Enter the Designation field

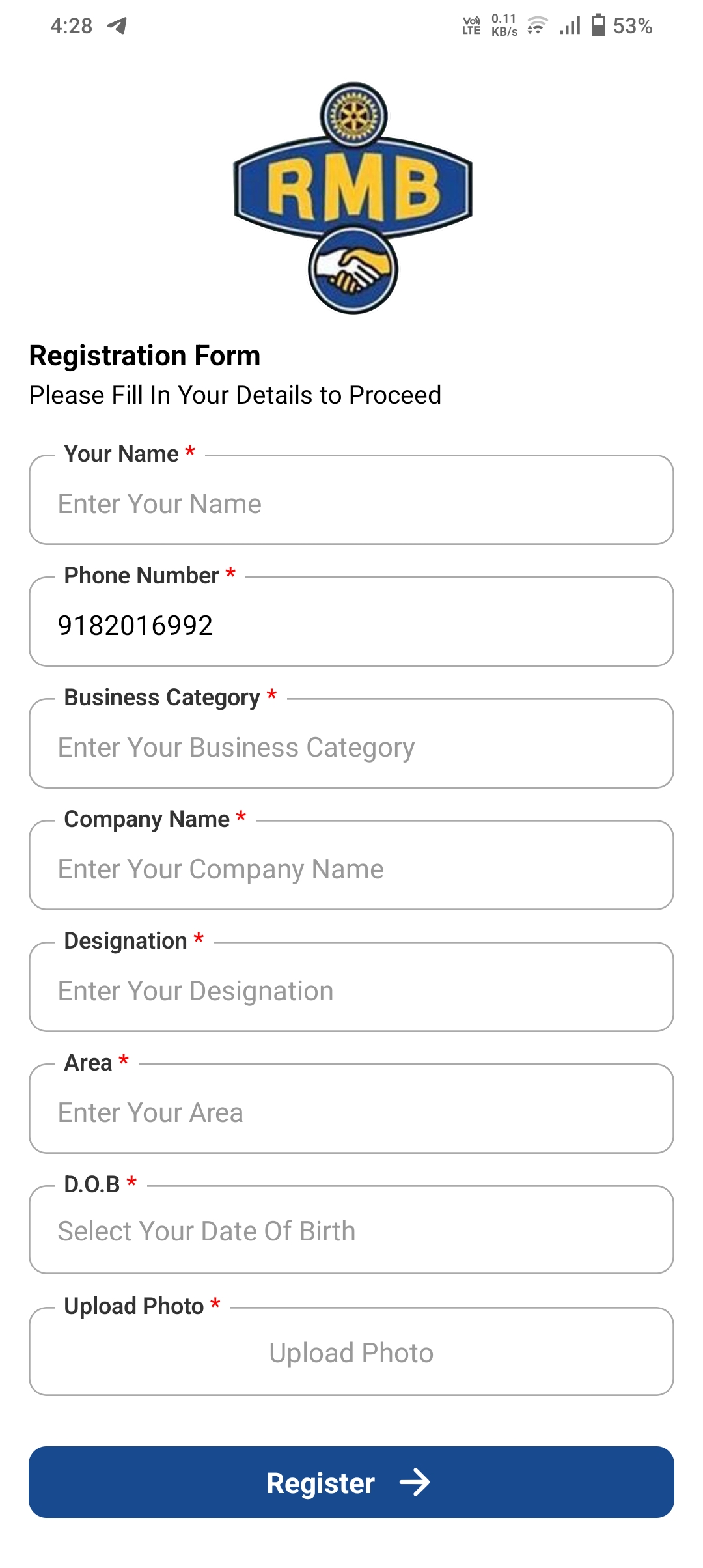(x=351, y=990)
